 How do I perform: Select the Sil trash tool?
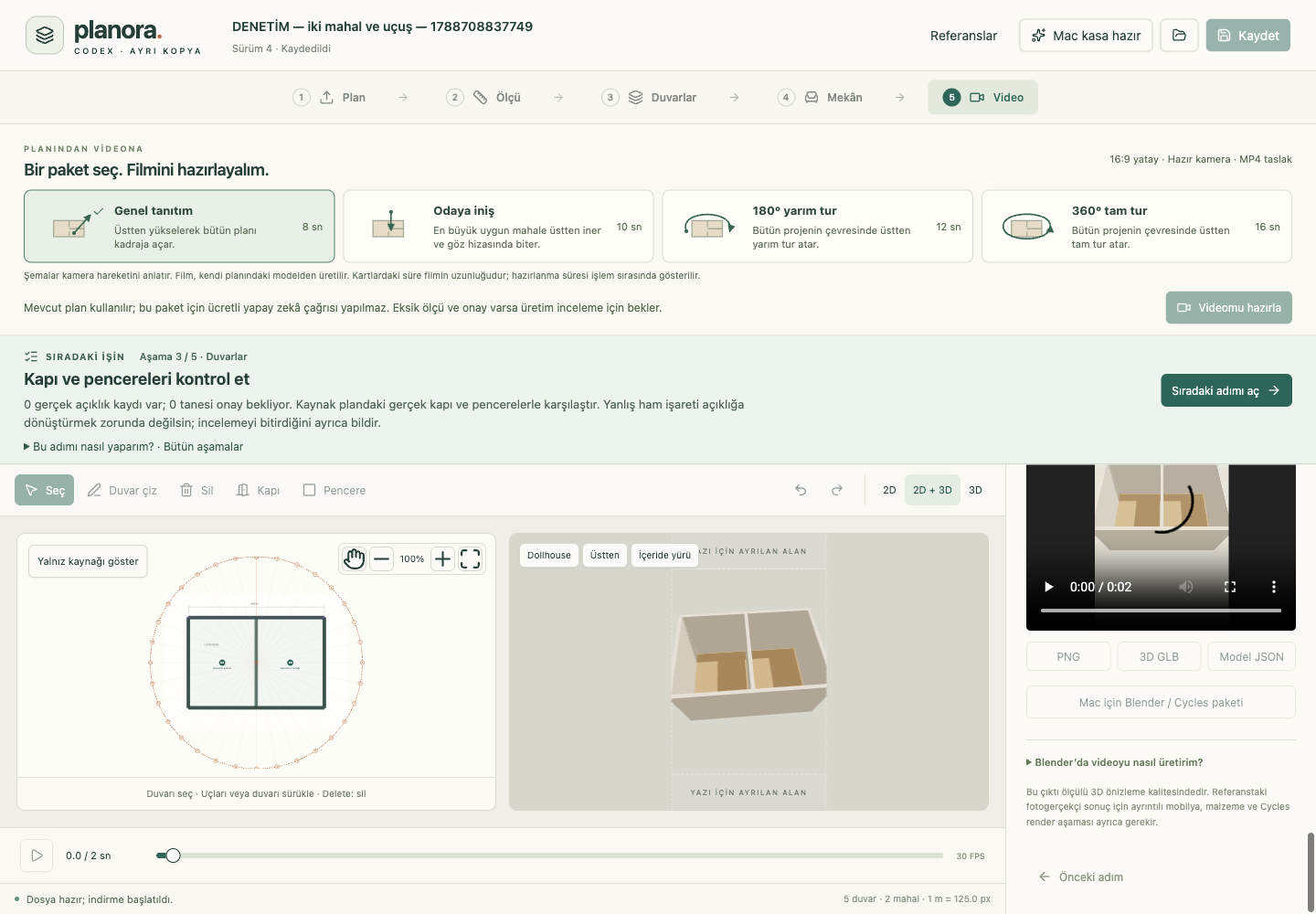coord(196,490)
